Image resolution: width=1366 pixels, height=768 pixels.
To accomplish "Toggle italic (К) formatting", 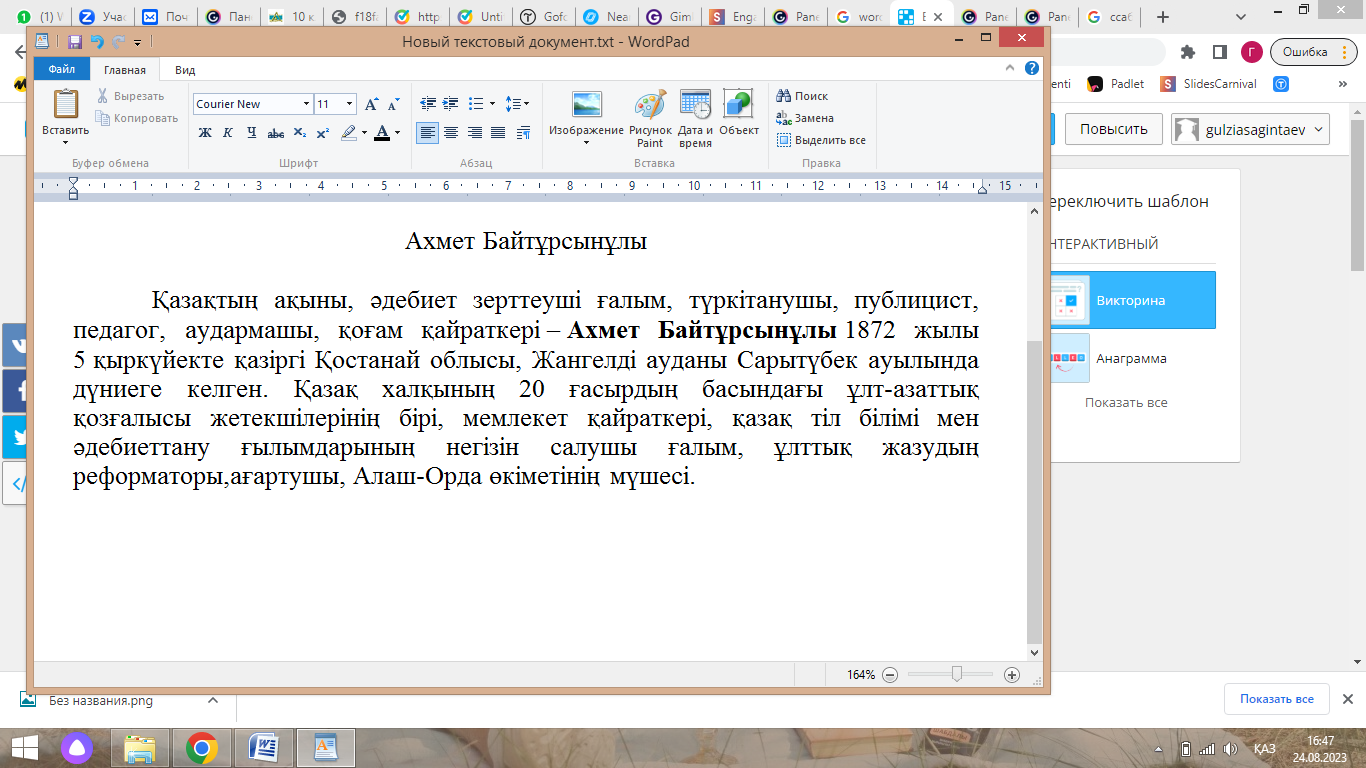I will [228, 133].
